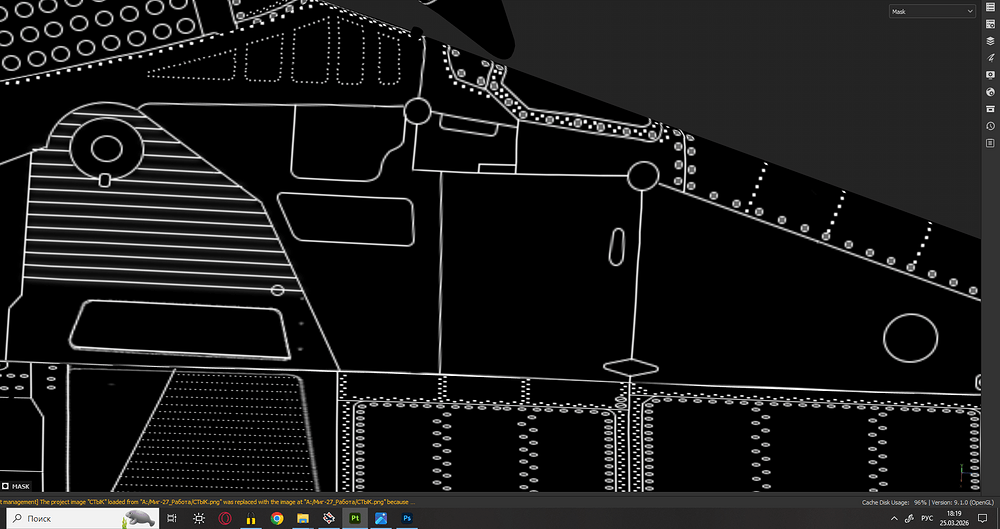Open the Texture Set Settings panel icon
This screenshot has width=1000, height=529.
tap(990, 24)
